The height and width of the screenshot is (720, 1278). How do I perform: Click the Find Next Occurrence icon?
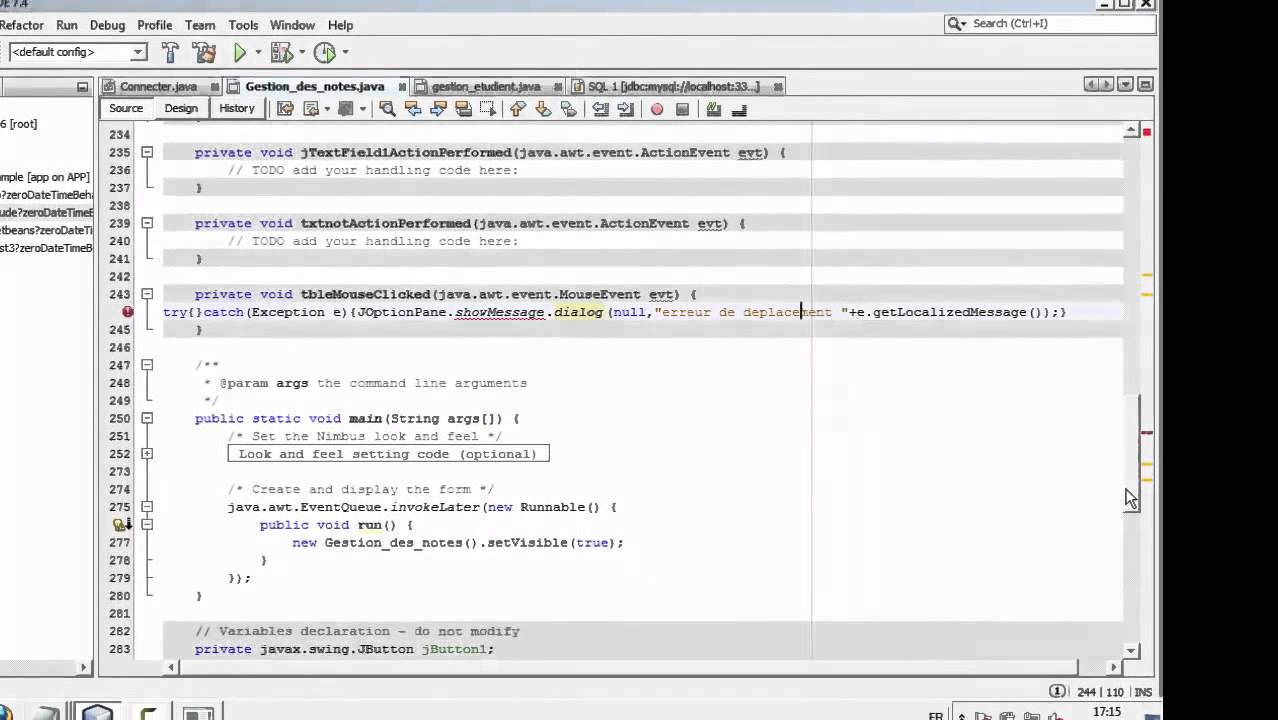(438, 109)
